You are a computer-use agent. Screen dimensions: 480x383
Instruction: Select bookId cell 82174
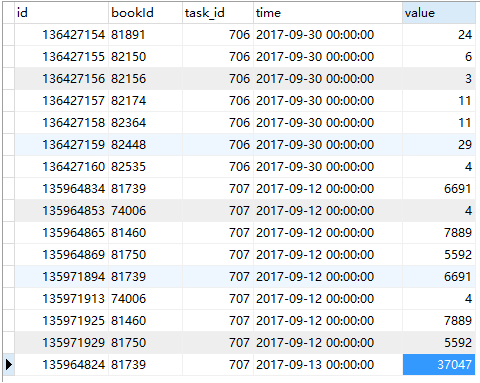[x=145, y=101]
